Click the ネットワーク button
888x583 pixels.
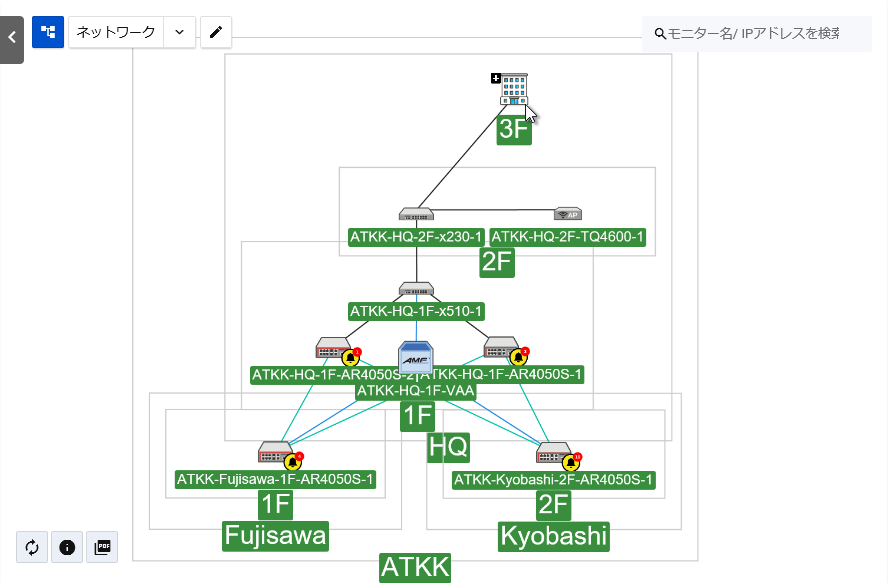[116, 32]
